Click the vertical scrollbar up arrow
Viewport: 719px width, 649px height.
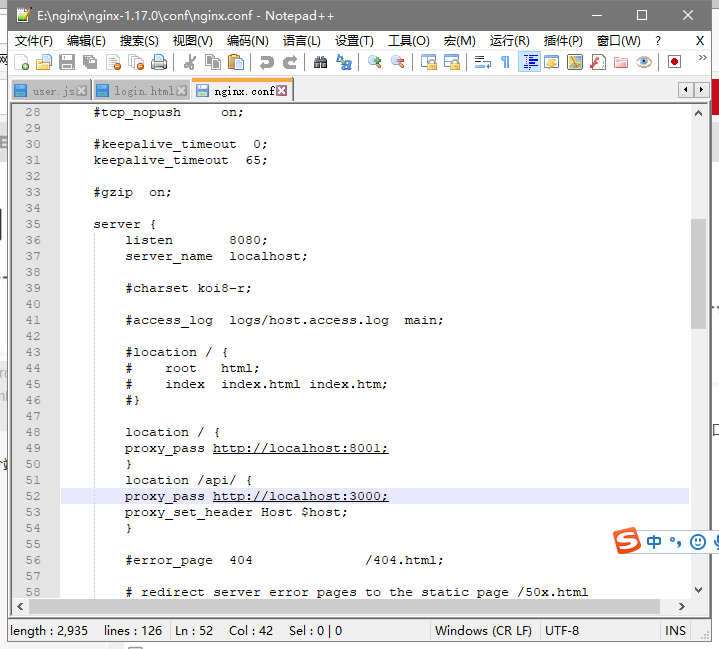tap(698, 113)
